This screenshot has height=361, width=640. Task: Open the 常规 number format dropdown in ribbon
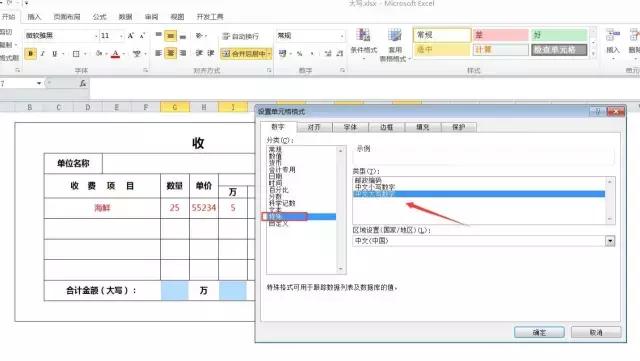point(342,36)
